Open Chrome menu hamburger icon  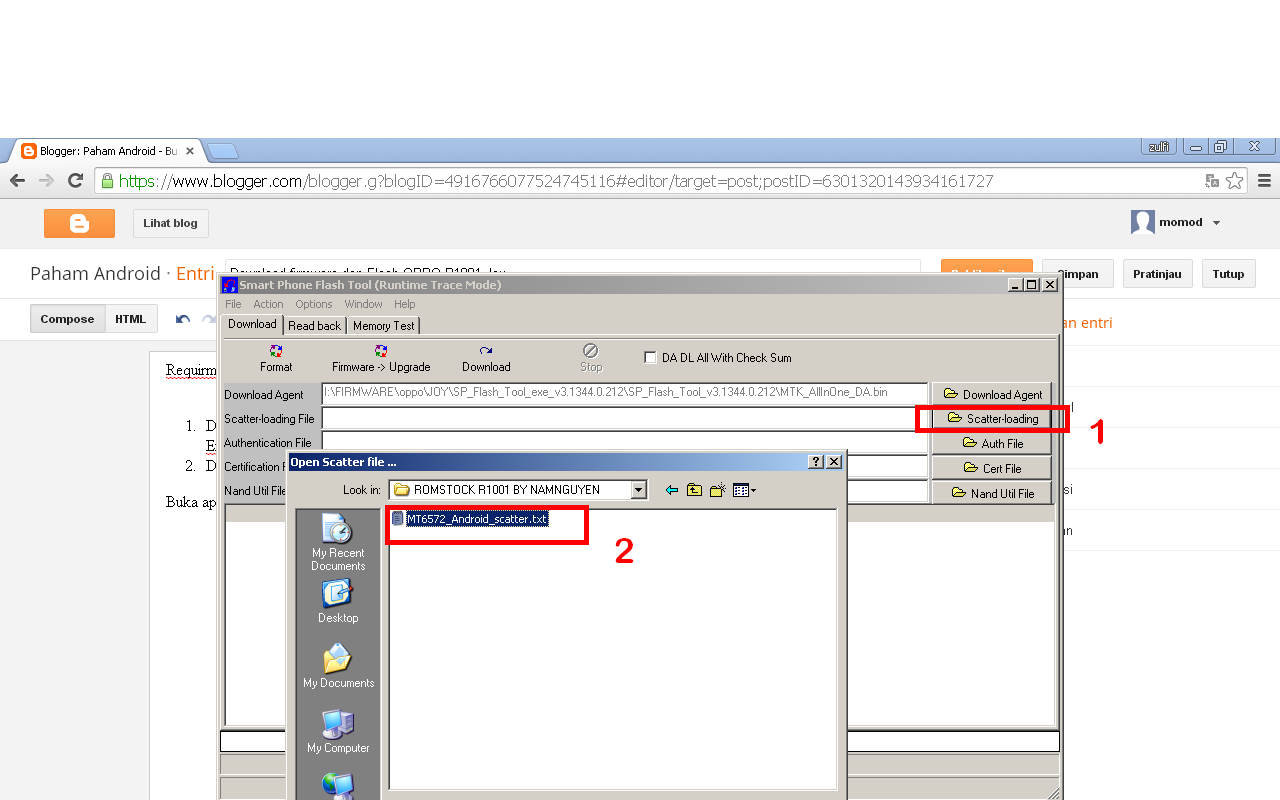1264,181
